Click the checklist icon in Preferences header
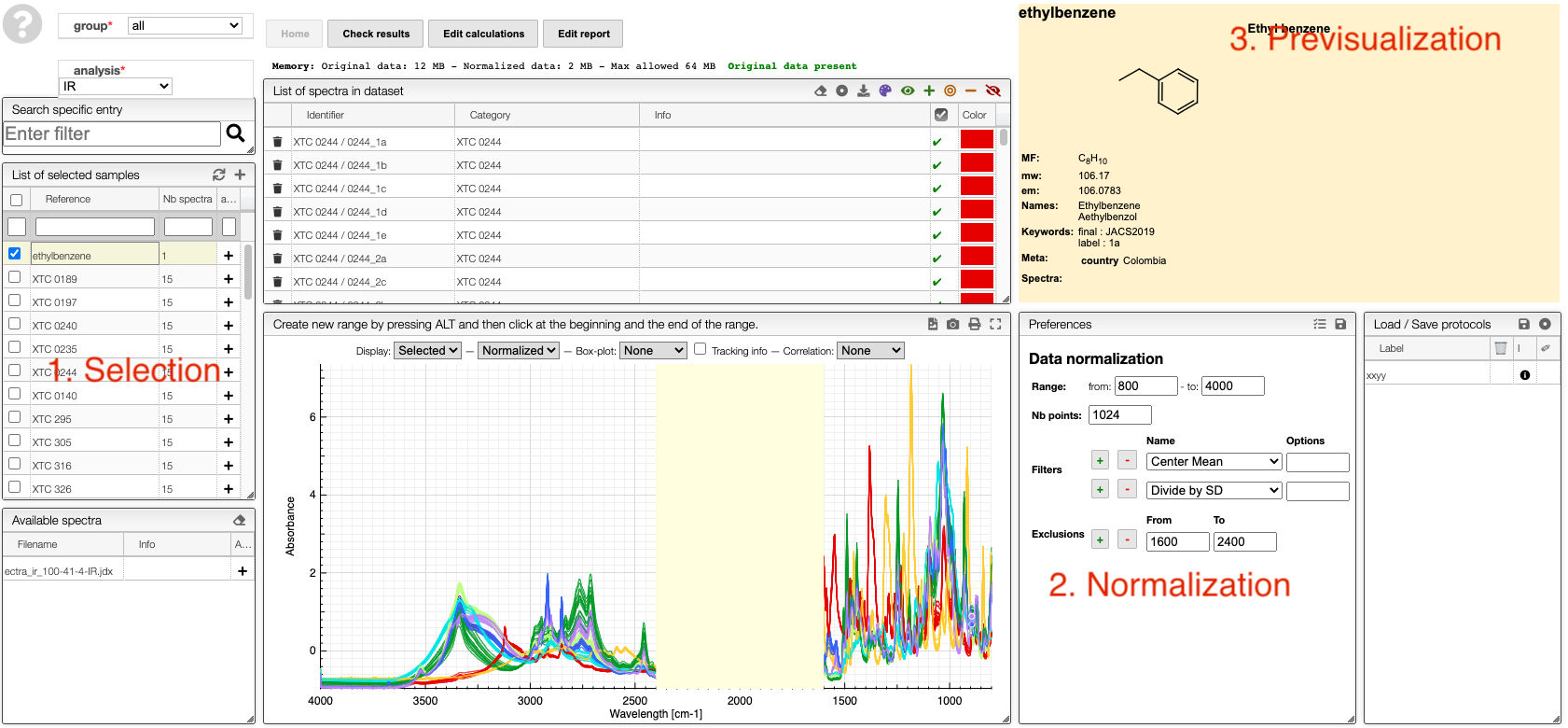The width and height of the screenshot is (1568, 728). pyautogui.click(x=1320, y=324)
